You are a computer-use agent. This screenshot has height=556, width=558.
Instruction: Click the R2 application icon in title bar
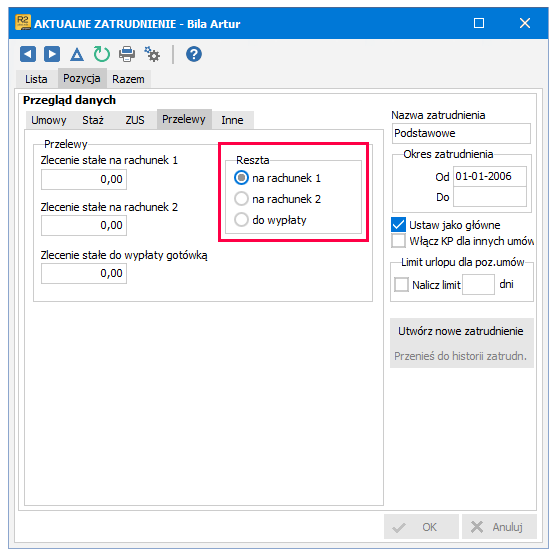(23, 22)
